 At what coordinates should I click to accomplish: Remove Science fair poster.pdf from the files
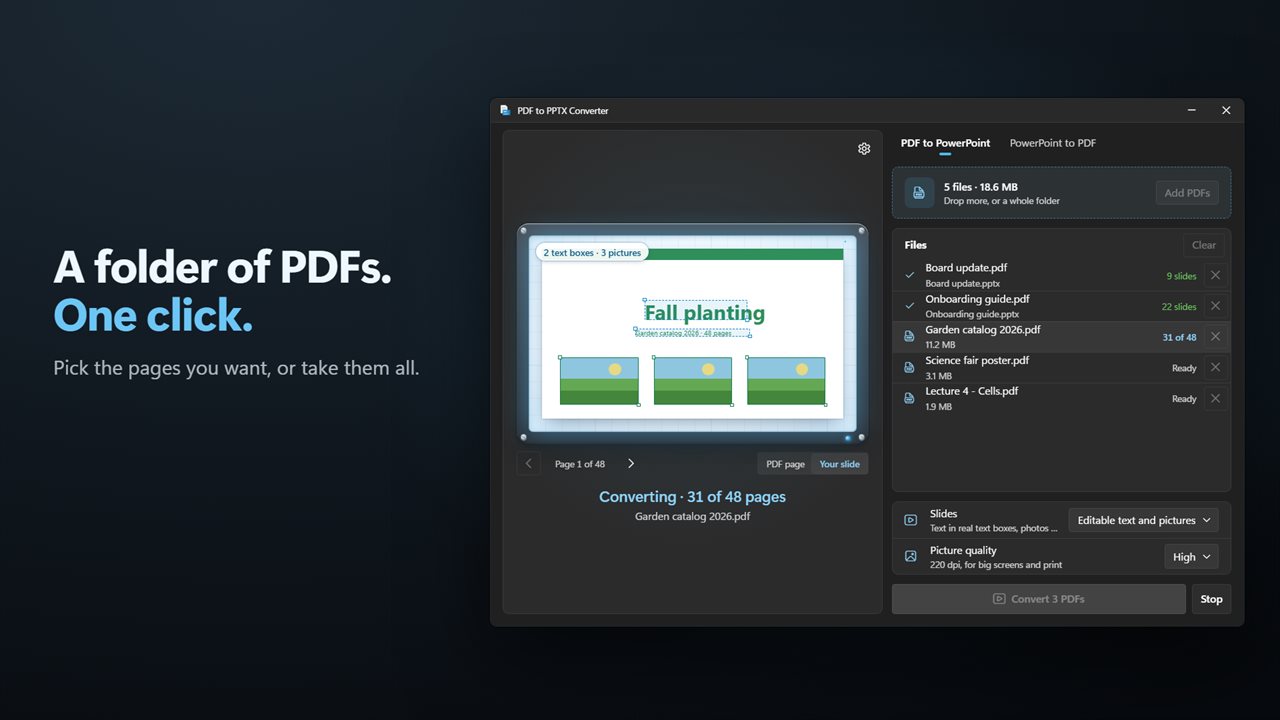[x=1215, y=368]
